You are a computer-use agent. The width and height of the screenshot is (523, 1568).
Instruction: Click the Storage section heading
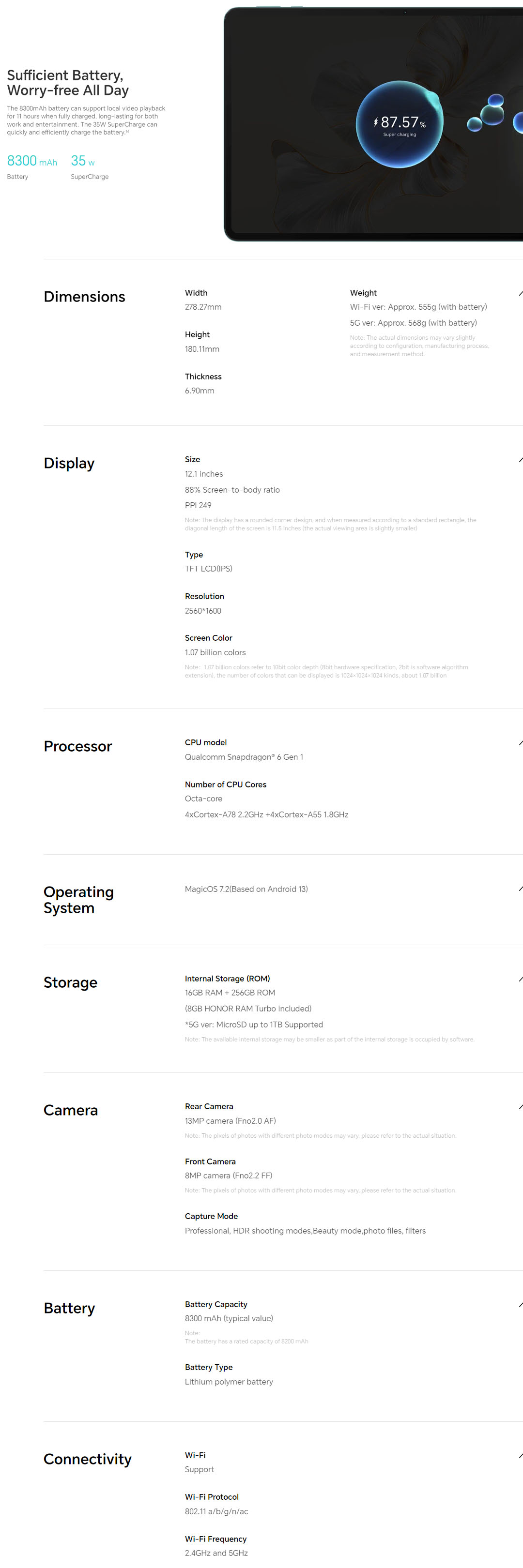pyautogui.click(x=71, y=983)
